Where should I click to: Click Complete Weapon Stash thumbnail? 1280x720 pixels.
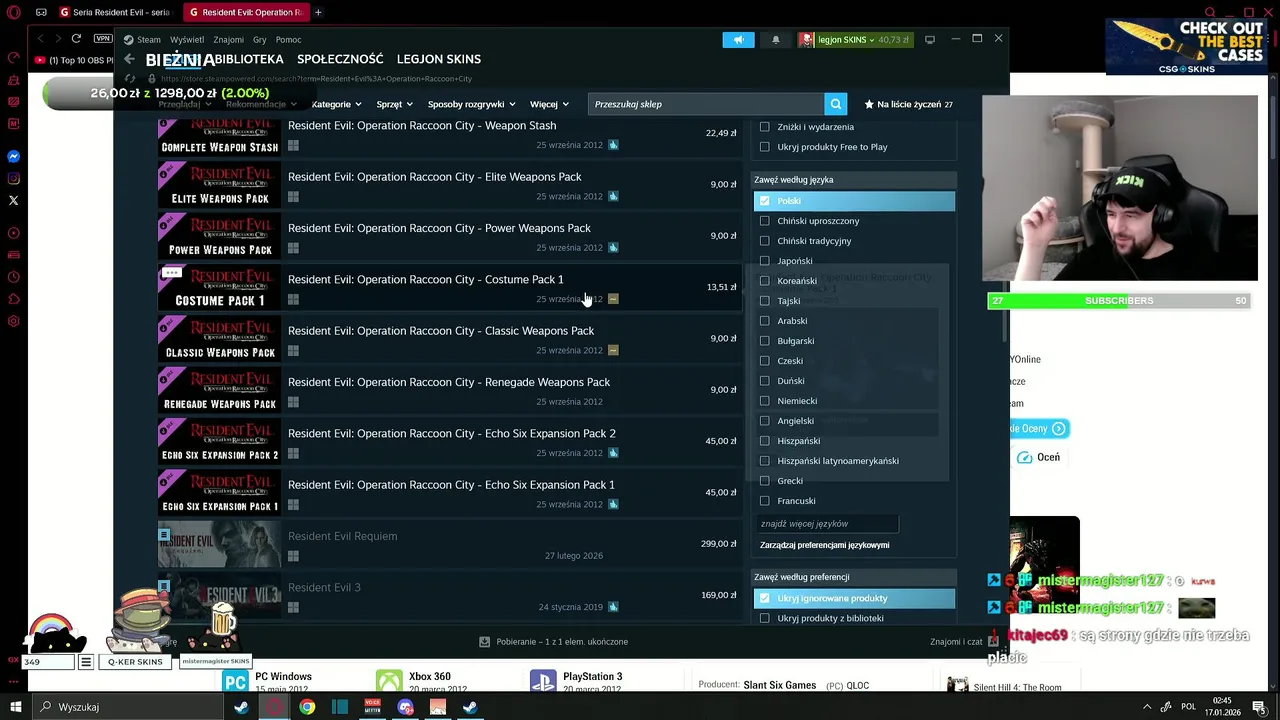pyautogui.click(x=219, y=136)
